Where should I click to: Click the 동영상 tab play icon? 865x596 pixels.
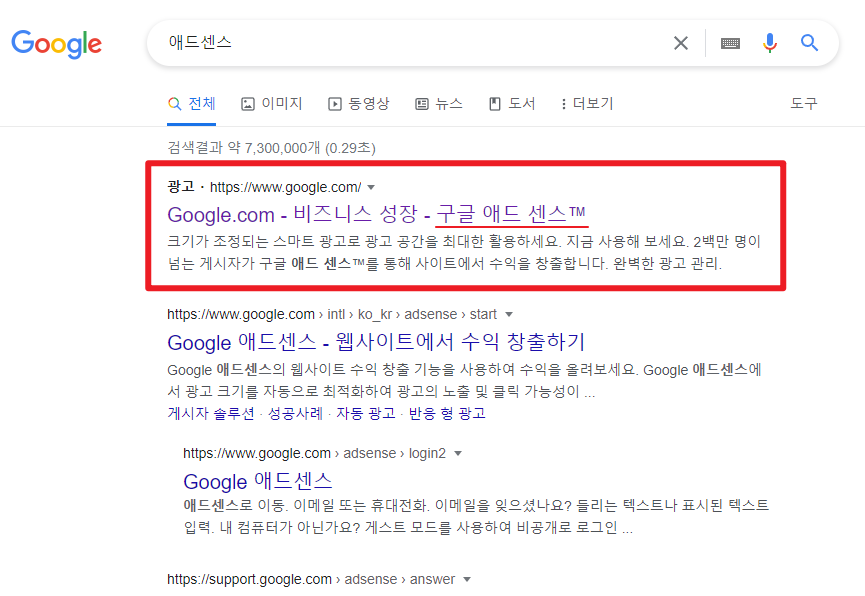pos(335,104)
